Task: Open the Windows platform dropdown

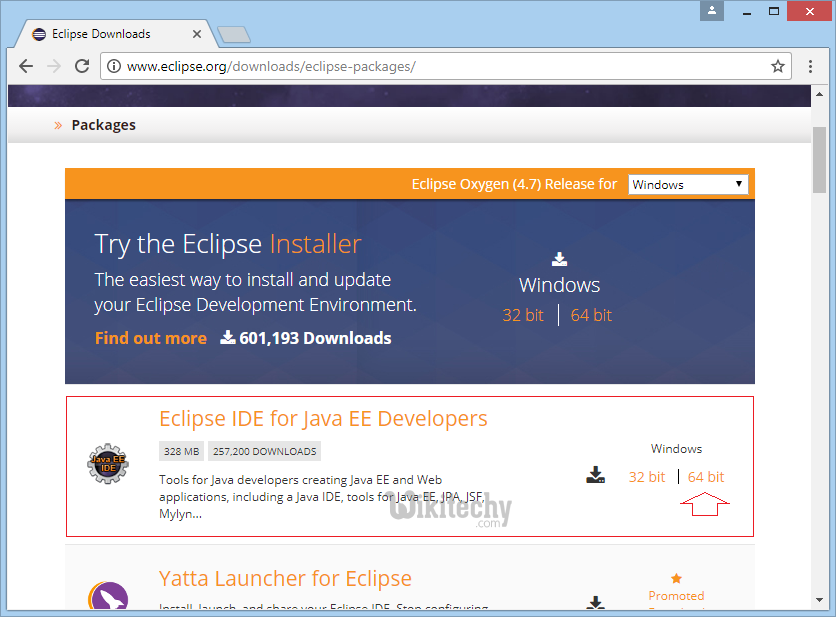Action: click(688, 184)
